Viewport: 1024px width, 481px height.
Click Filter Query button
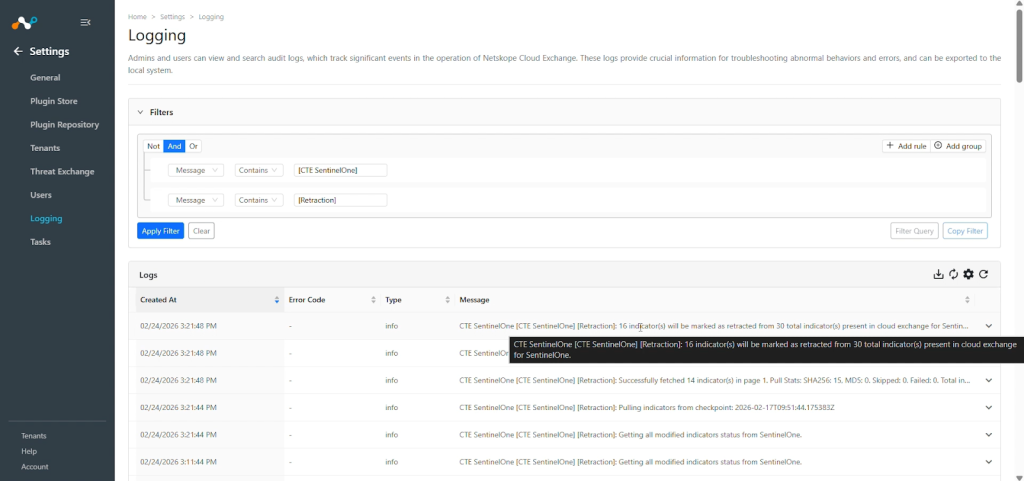pyautogui.click(x=914, y=231)
